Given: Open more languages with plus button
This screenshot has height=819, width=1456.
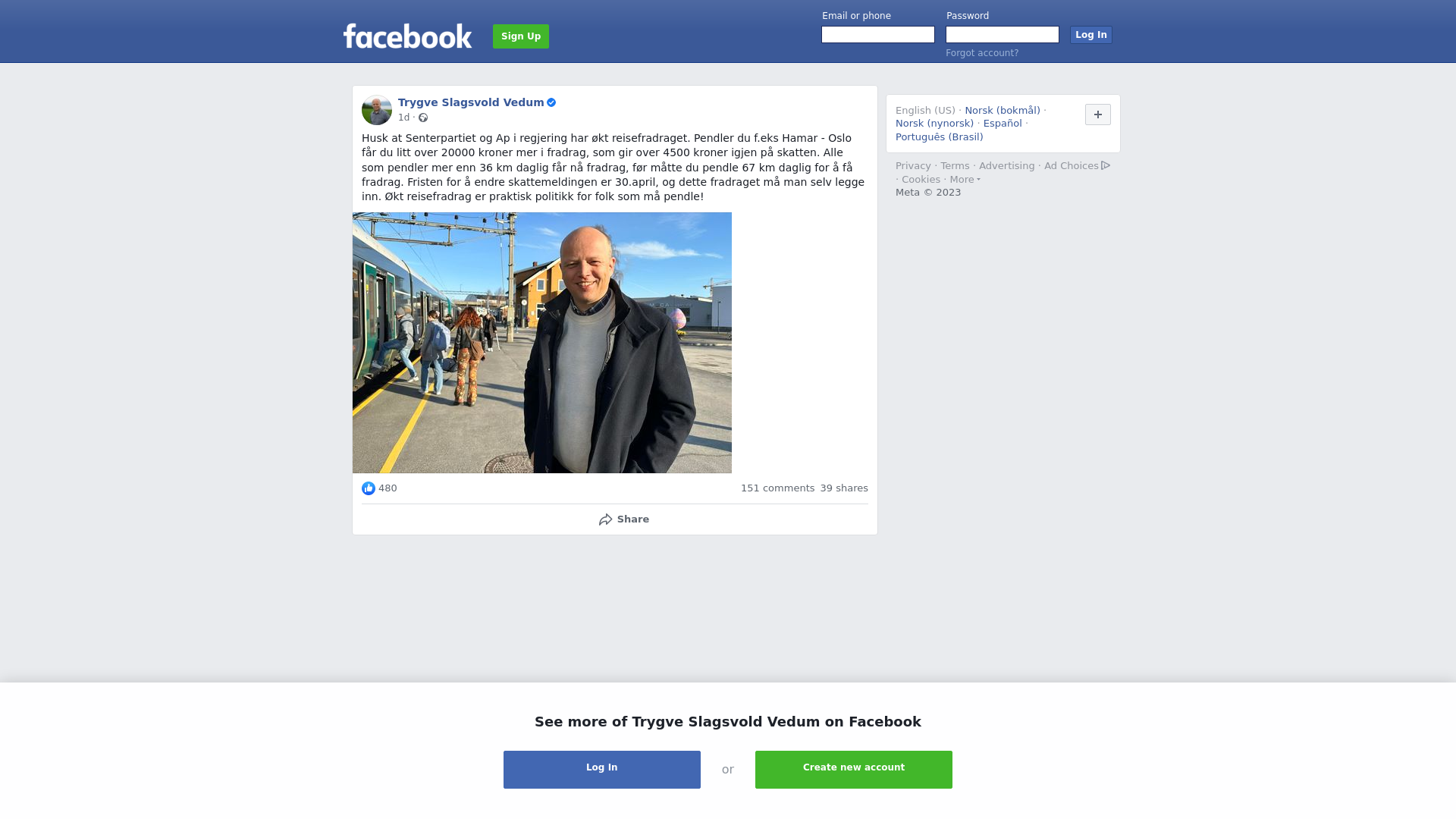Looking at the screenshot, I should (1098, 115).
